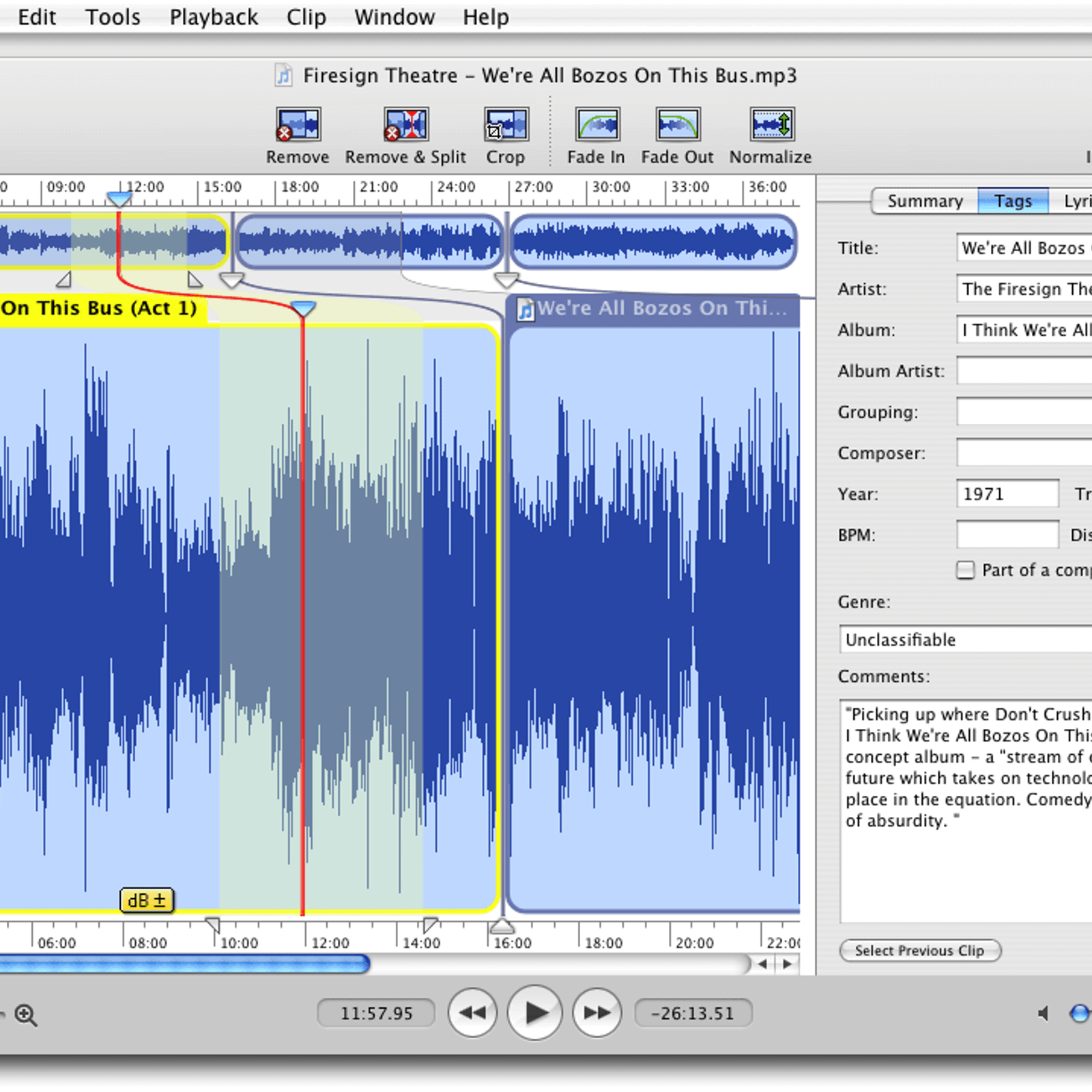Switch to the Summary tab
Screen dimensions: 1092x1092
[925, 201]
